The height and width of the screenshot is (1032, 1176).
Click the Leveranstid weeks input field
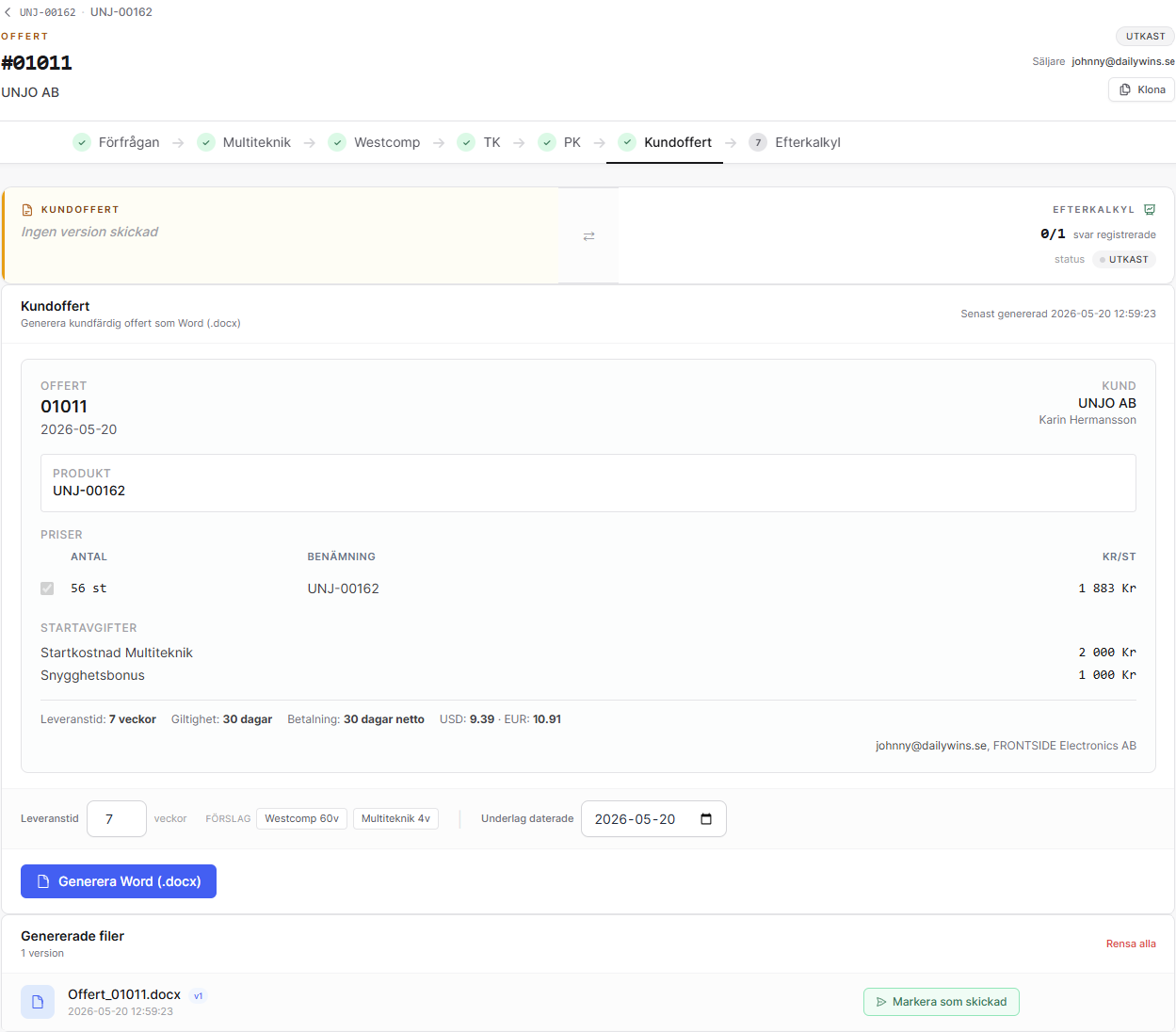[x=117, y=819]
